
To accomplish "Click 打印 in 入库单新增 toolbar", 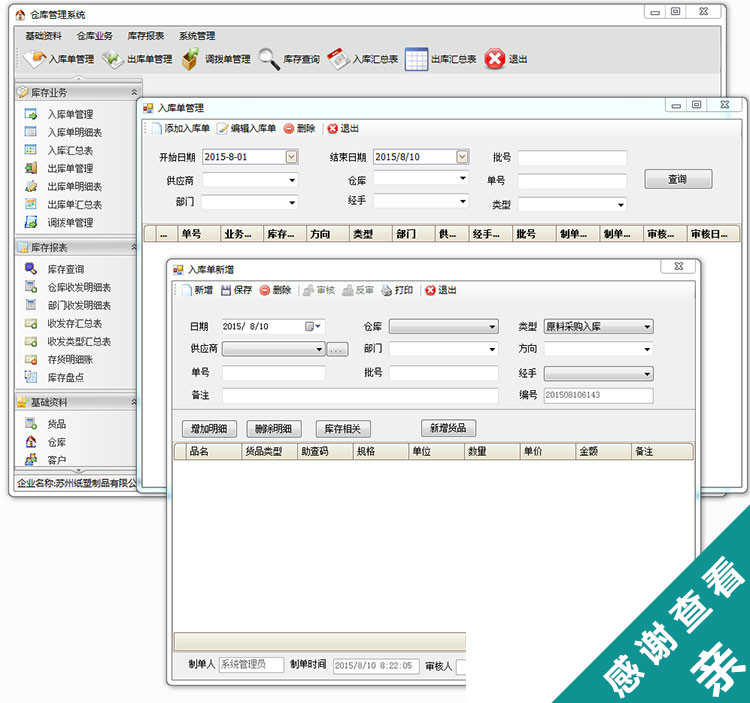I will pos(397,290).
